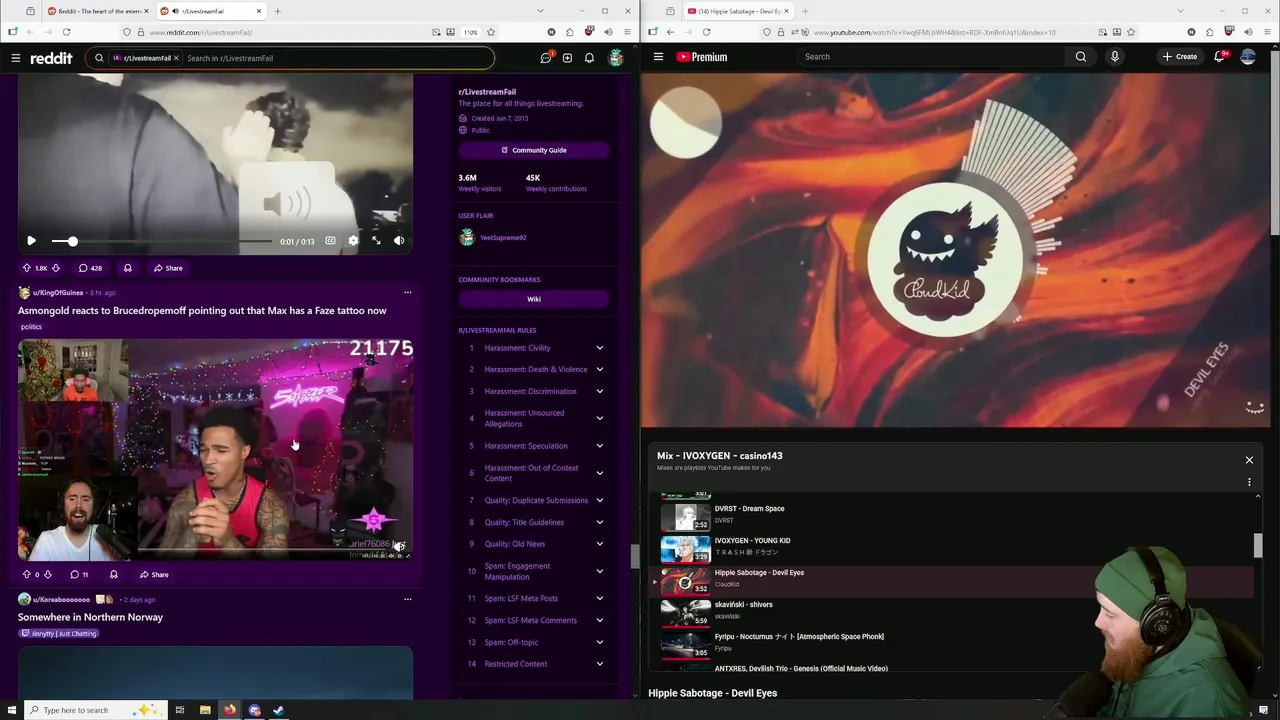Open the Reddit hamburger menu
The width and height of the screenshot is (1280, 720).
coord(16,58)
